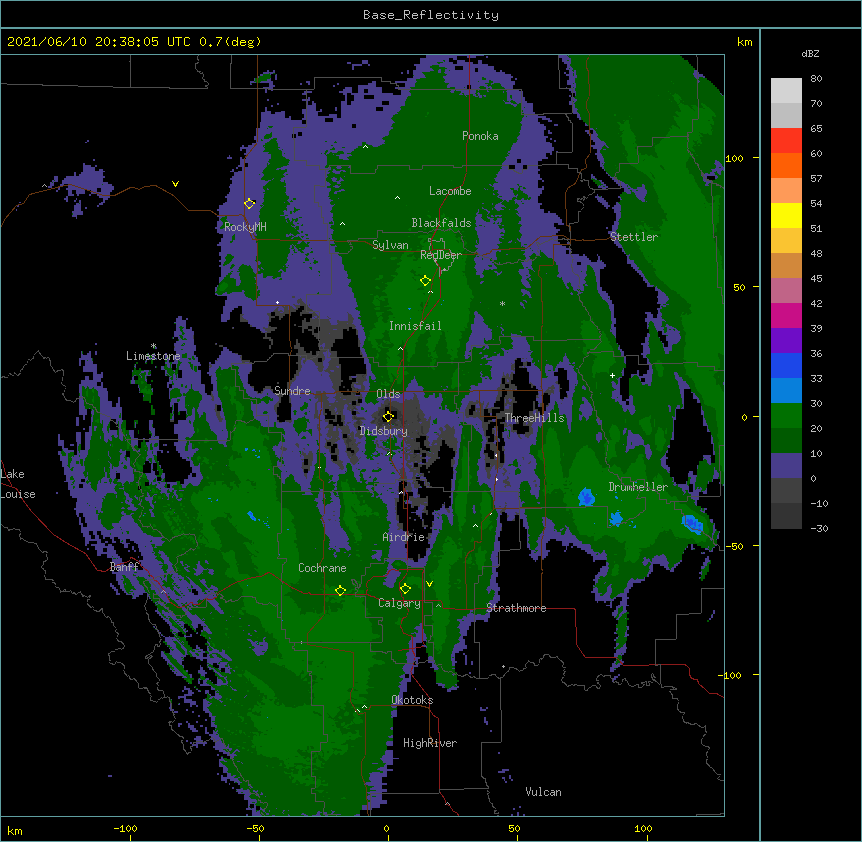Click the RockyMH label
The width and height of the screenshot is (862, 842).
pos(245,226)
